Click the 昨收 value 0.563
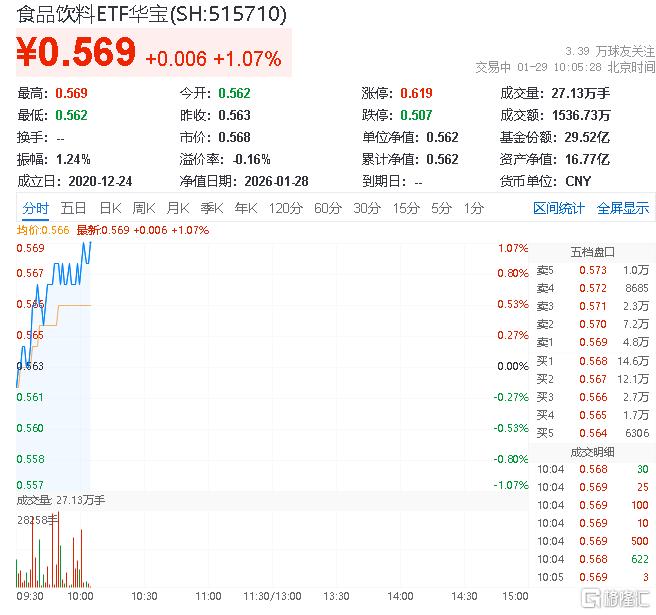This screenshot has height=615, width=656. tap(234, 115)
